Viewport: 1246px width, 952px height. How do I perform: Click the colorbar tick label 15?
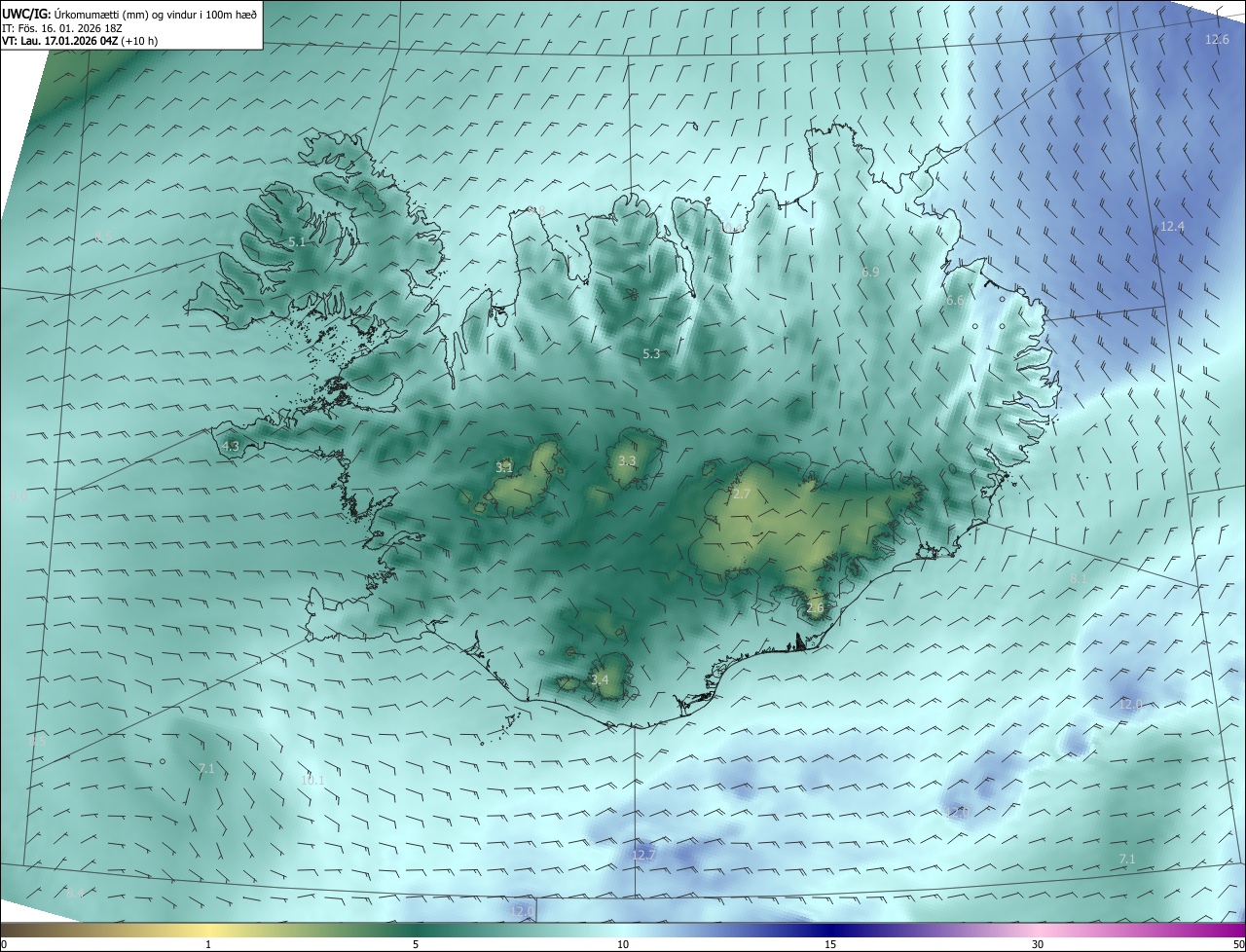pyautogui.click(x=830, y=944)
